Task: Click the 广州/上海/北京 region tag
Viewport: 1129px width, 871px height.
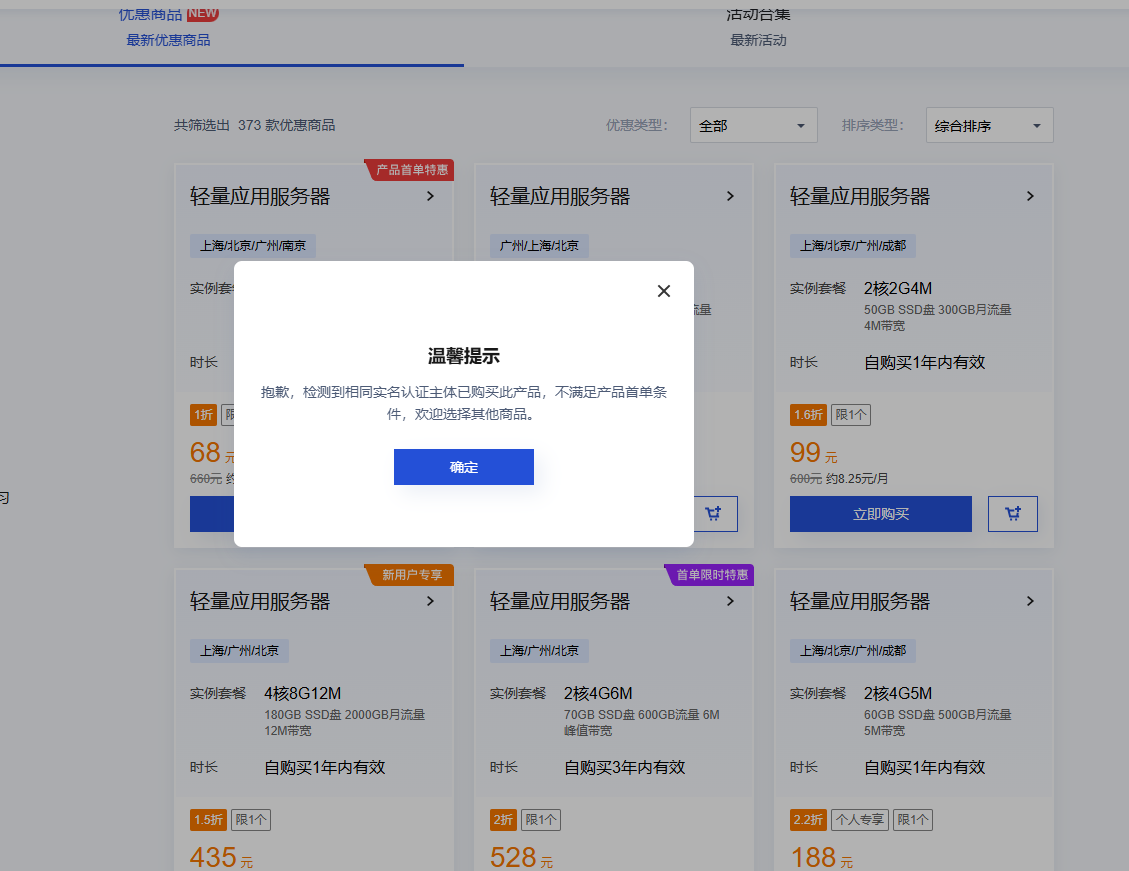Action: (539, 245)
